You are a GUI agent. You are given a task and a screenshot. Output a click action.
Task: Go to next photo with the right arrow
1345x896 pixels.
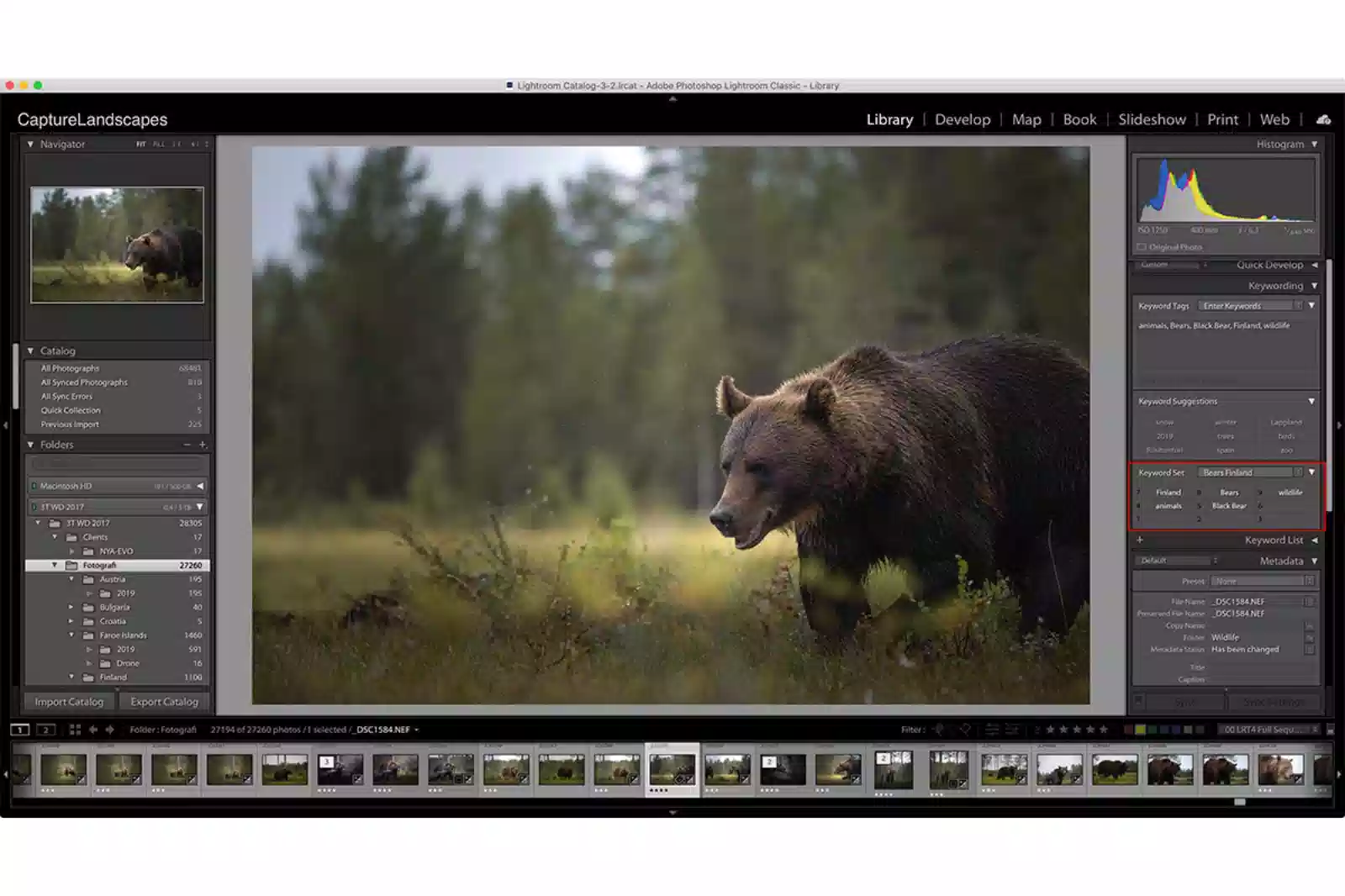point(110,730)
